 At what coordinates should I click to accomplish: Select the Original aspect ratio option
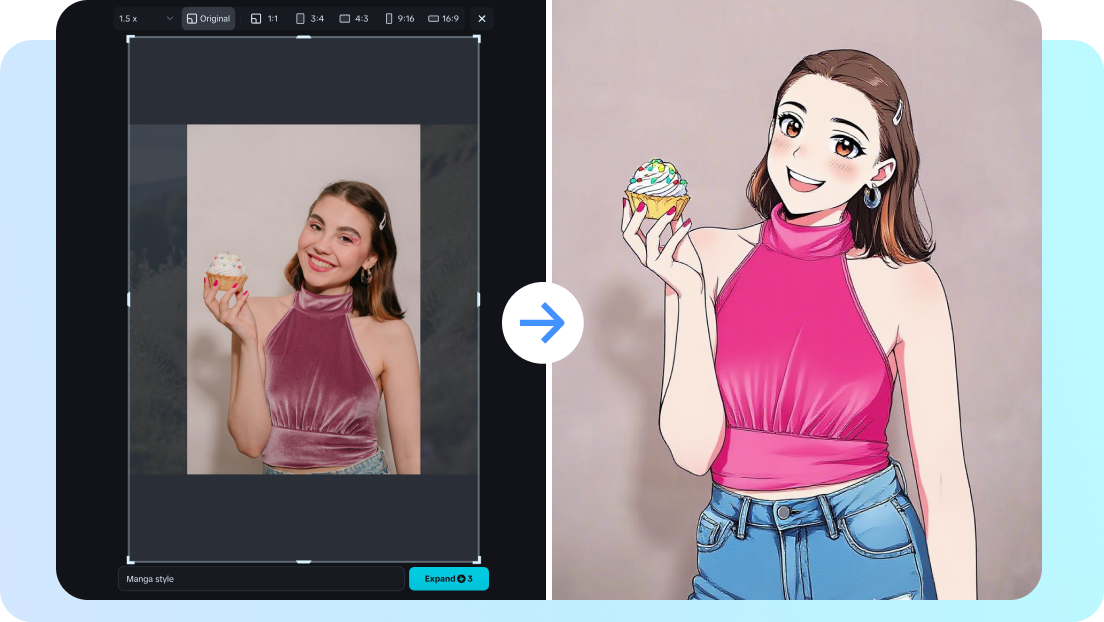(208, 18)
